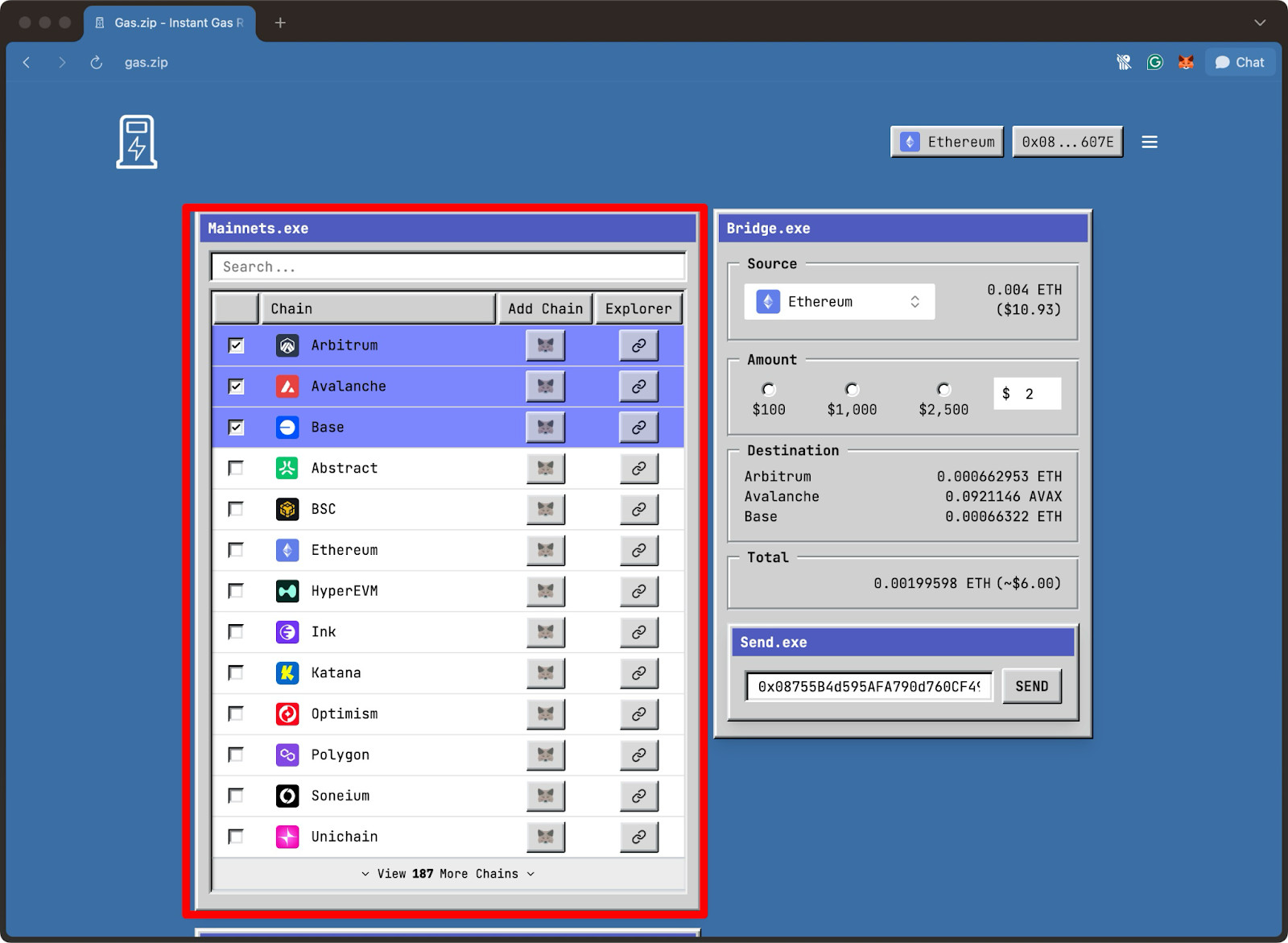Click the Search chains field
This screenshot has width=1288, height=943.
(448, 267)
